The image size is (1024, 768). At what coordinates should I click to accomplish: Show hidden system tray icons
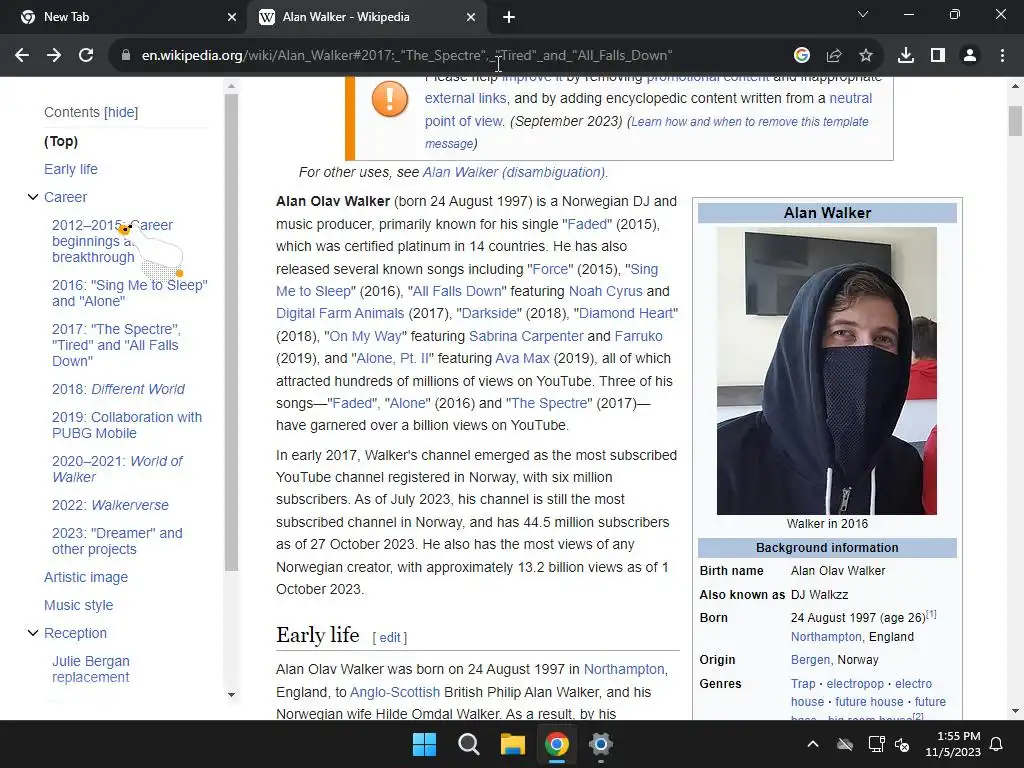[812, 744]
